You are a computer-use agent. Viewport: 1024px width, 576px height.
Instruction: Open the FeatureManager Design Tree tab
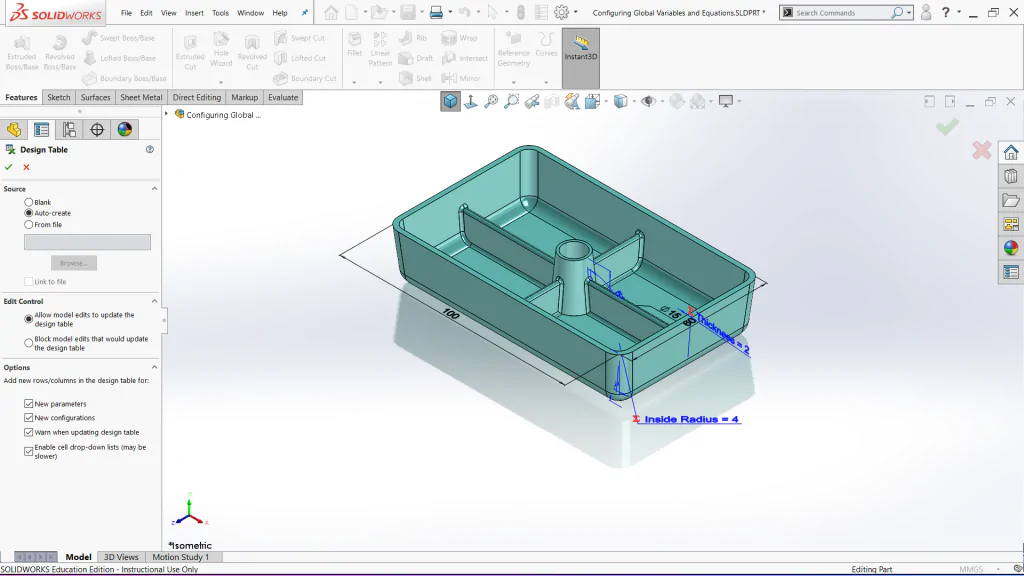(14, 129)
